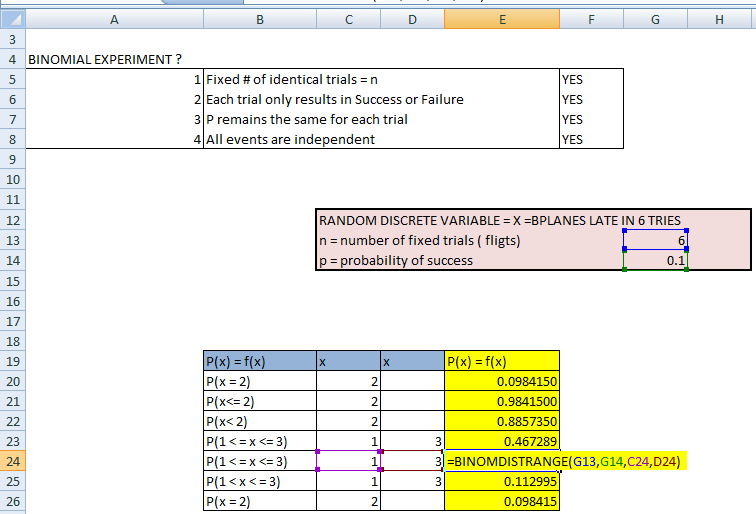Select the cell showing 0.112995

point(501,481)
